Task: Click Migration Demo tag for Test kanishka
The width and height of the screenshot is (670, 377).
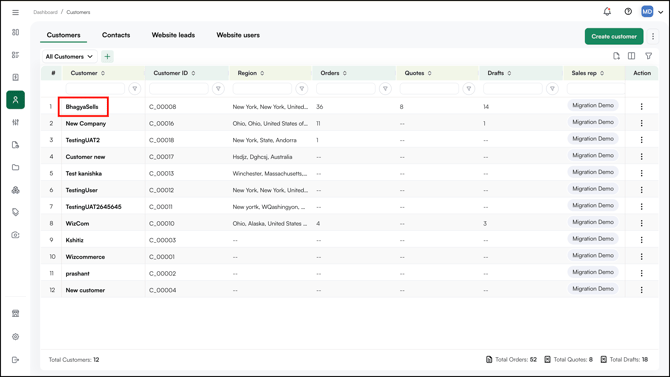Action: tap(593, 172)
